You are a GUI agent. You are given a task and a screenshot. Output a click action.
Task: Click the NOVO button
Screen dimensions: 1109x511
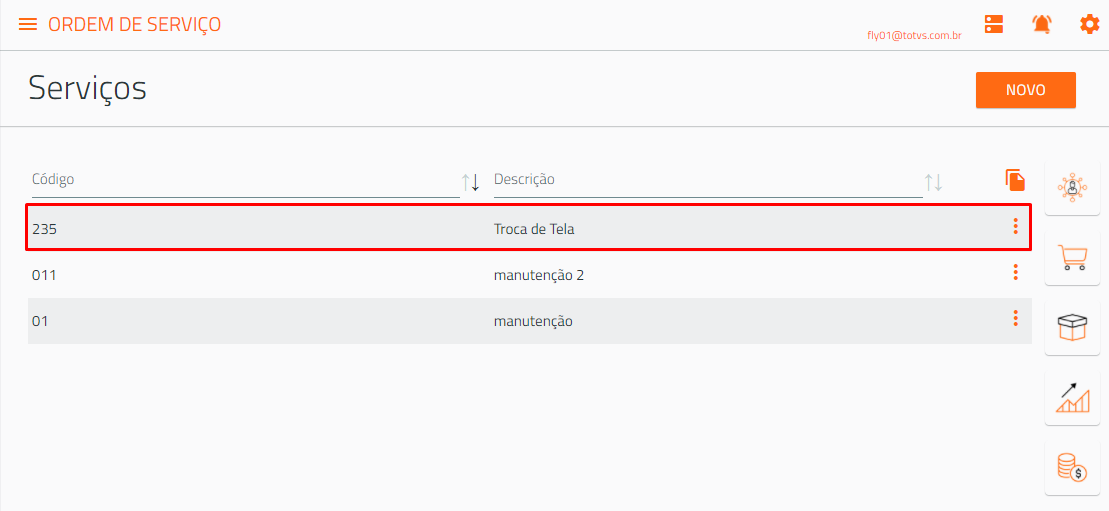coord(1026,91)
